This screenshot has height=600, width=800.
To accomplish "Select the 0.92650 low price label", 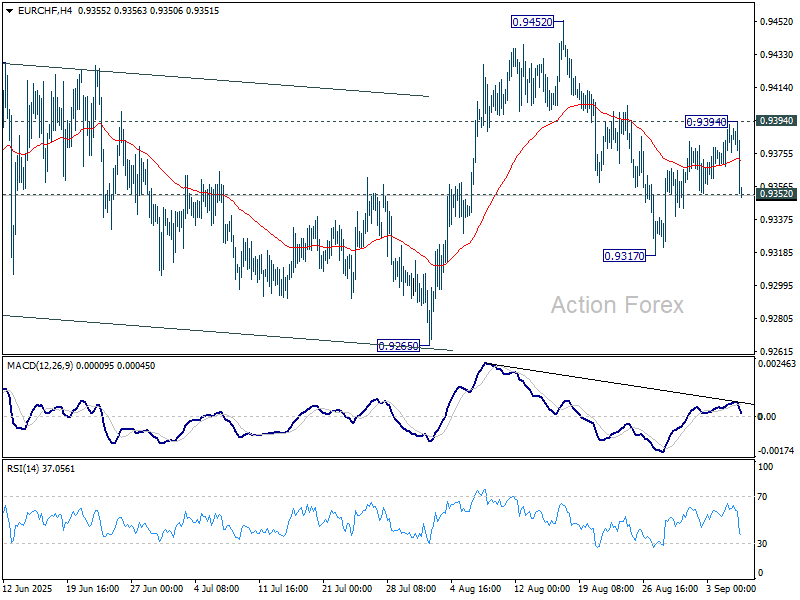I will pyautogui.click(x=396, y=346).
